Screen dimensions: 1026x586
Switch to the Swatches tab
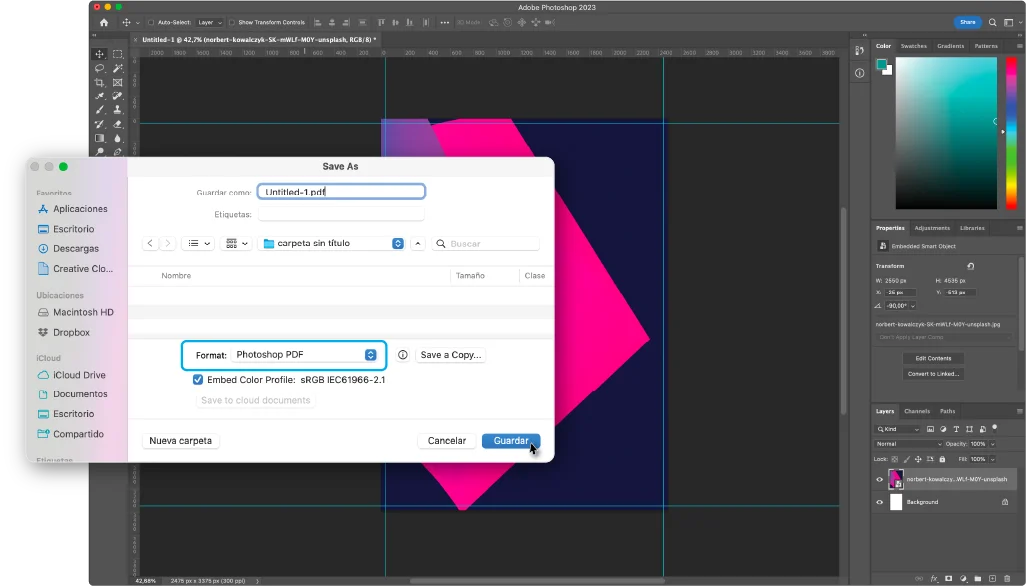[x=913, y=46]
